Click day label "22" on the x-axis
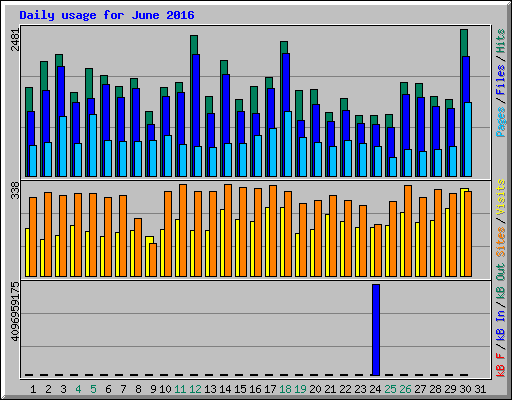 345,389
